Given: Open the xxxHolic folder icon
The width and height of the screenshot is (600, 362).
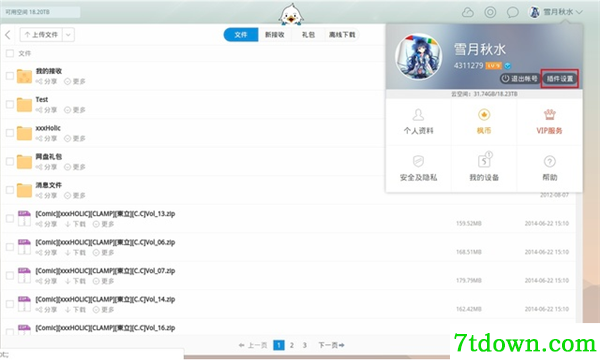Looking at the screenshot, I should tap(24, 133).
